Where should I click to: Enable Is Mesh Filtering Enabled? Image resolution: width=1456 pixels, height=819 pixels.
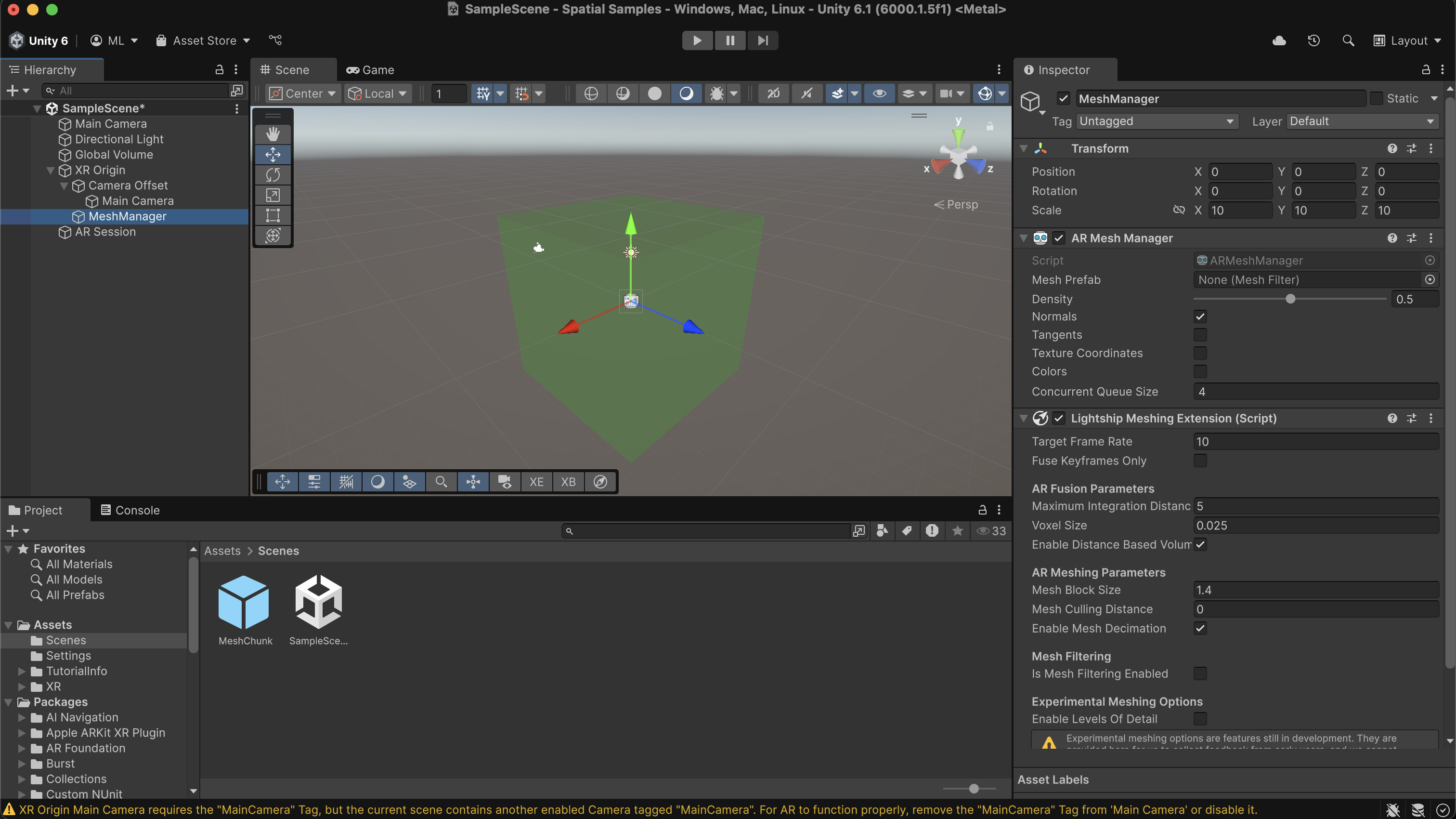(1200, 674)
